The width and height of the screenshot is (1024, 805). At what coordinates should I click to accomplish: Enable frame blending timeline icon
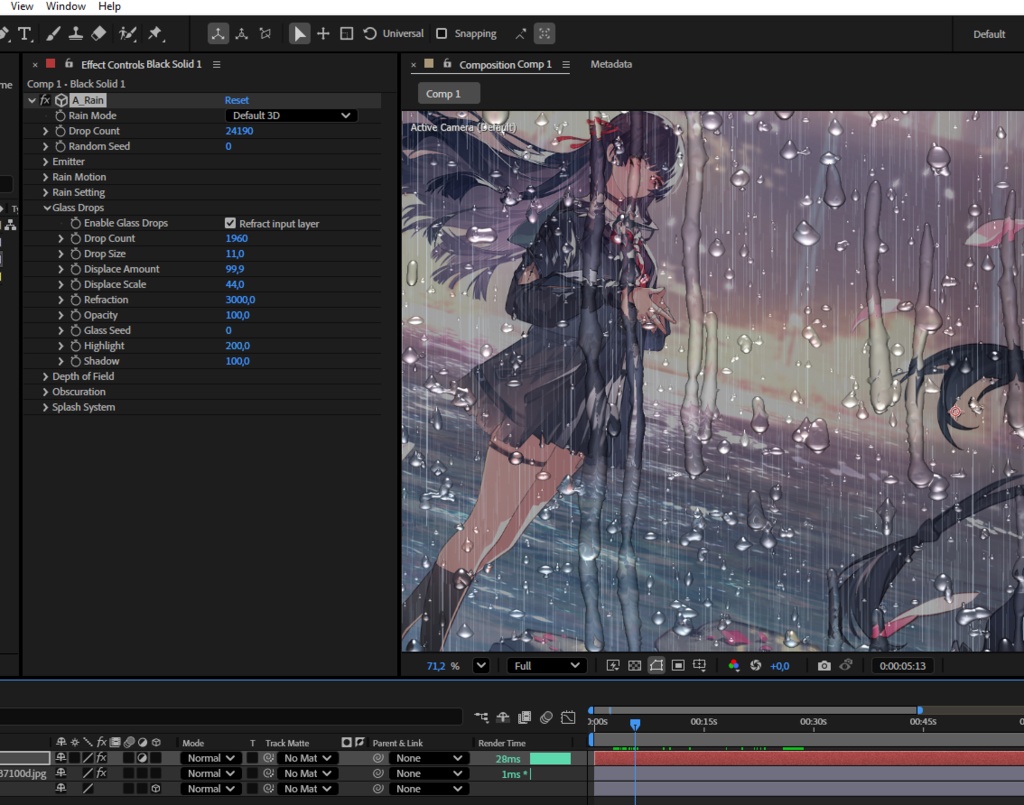524,718
